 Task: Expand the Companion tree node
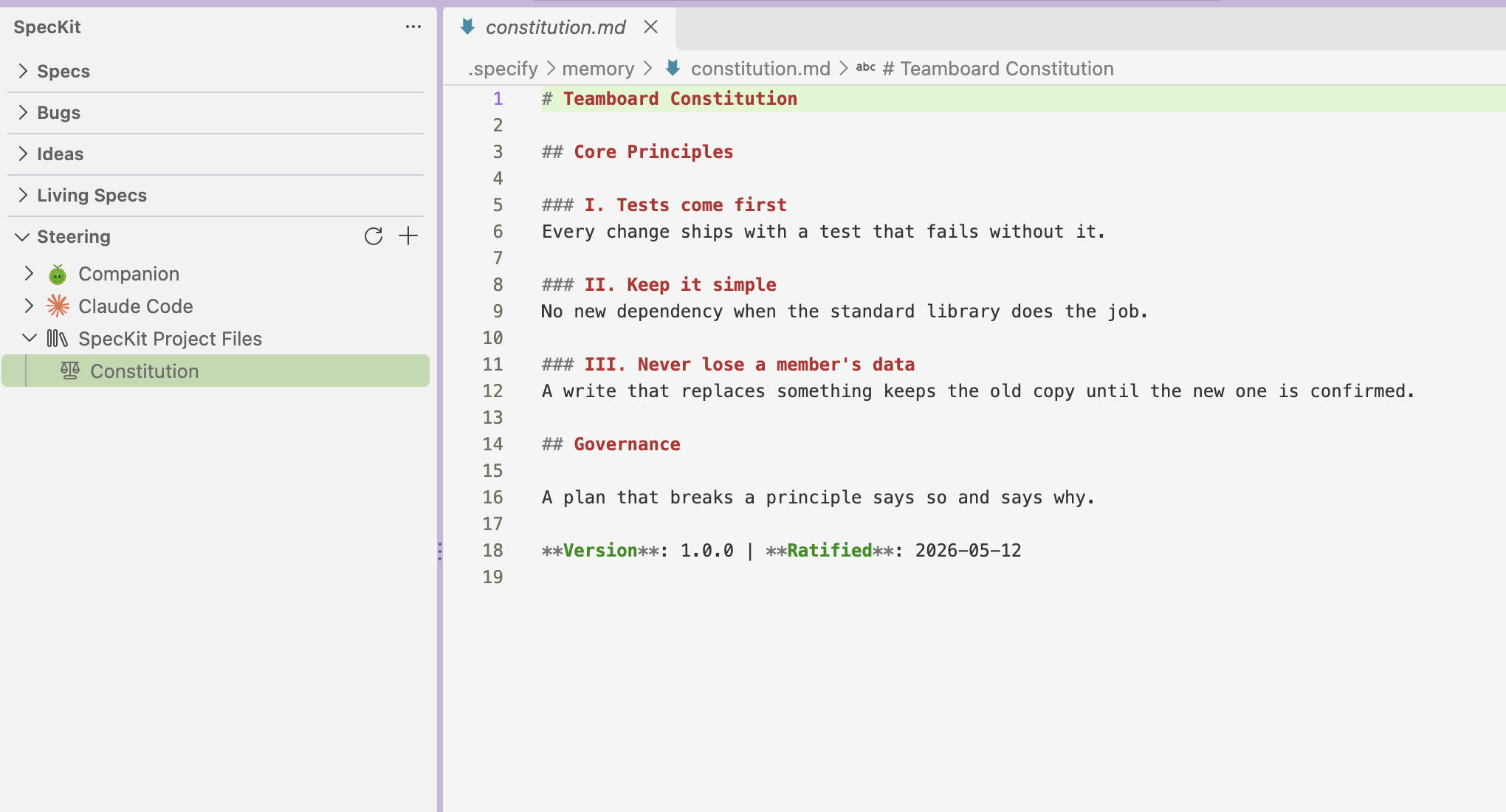tap(29, 274)
